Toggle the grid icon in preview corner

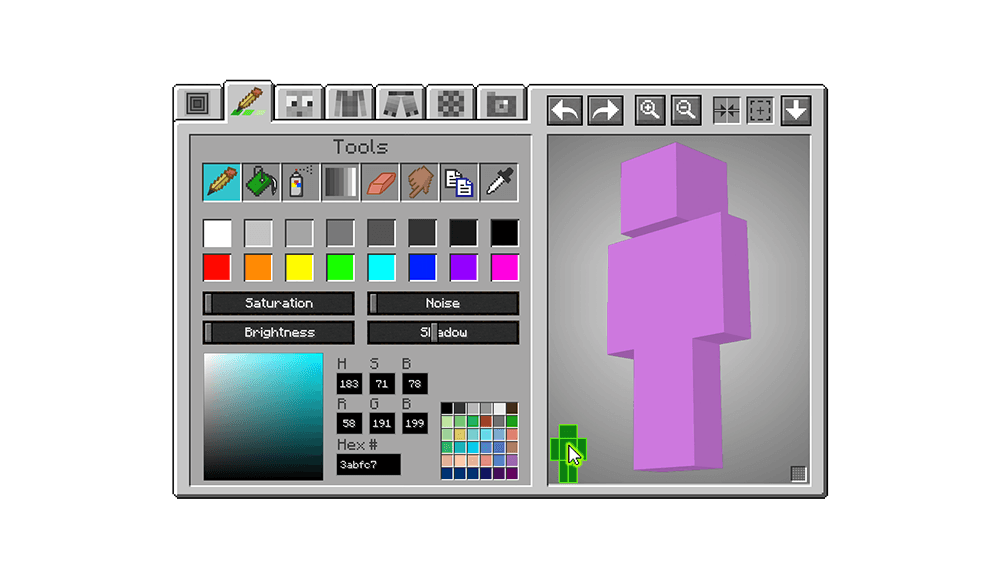point(798,474)
